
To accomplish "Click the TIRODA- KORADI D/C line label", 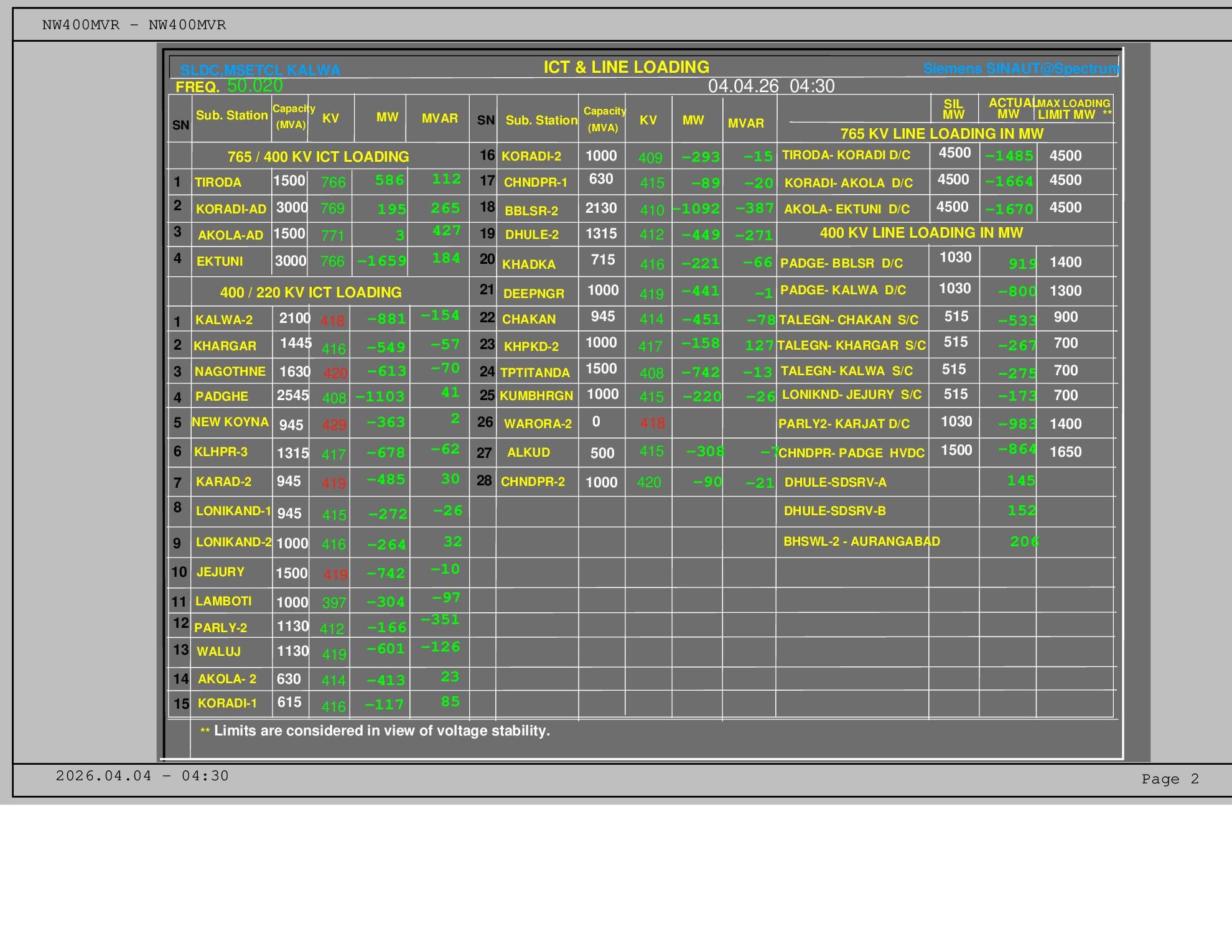I will [x=846, y=155].
